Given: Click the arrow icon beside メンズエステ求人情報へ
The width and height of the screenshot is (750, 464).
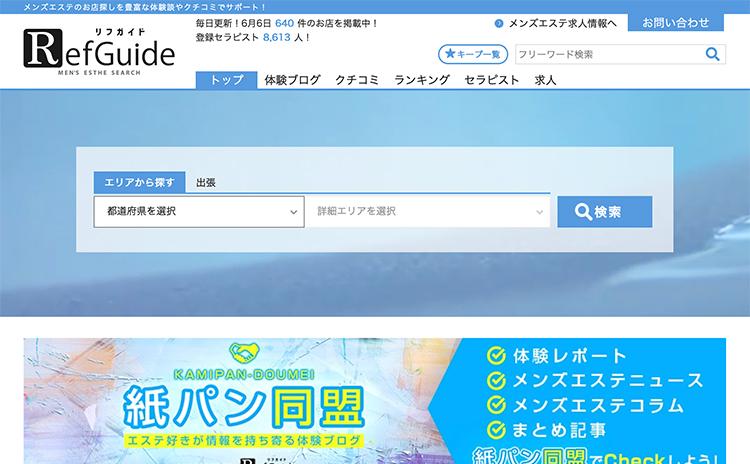Looking at the screenshot, I should [x=499, y=23].
